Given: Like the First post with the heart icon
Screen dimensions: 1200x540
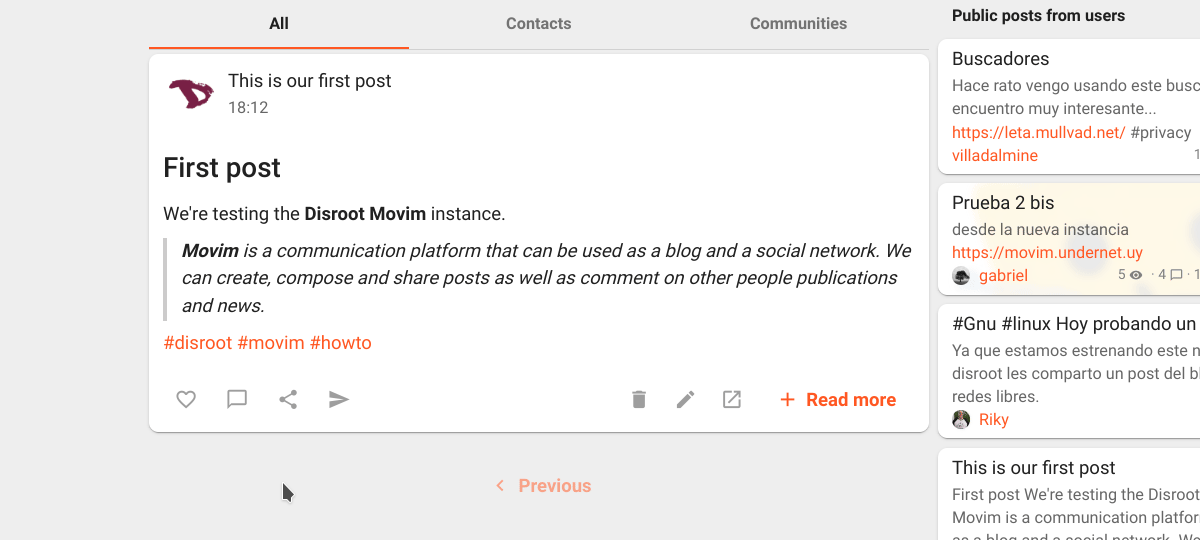Looking at the screenshot, I should point(186,400).
